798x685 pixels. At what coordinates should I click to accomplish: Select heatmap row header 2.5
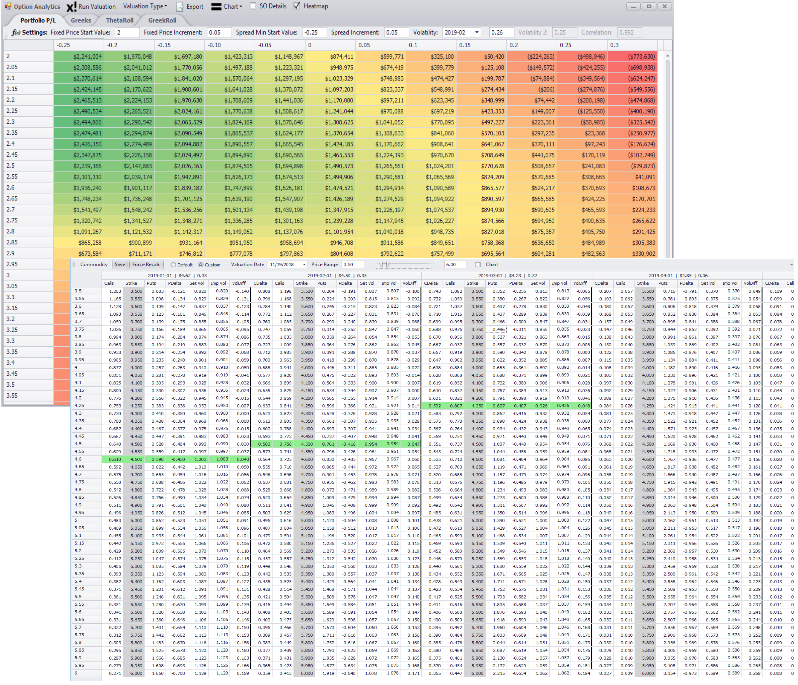pos(28,166)
